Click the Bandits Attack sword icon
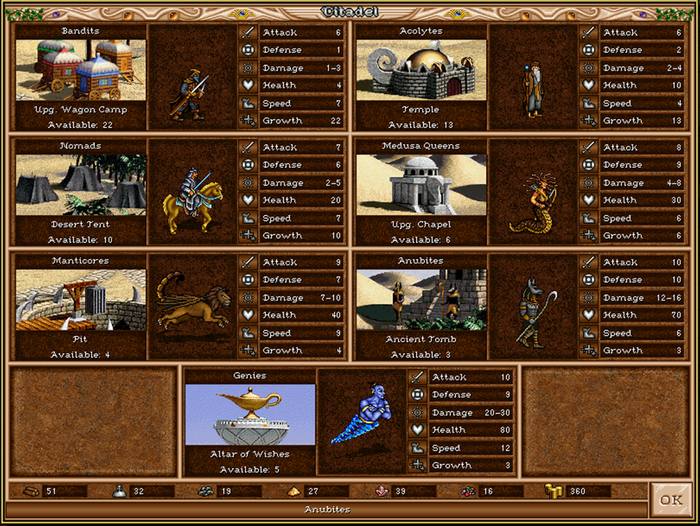The height and width of the screenshot is (526, 700). pyautogui.click(x=248, y=32)
